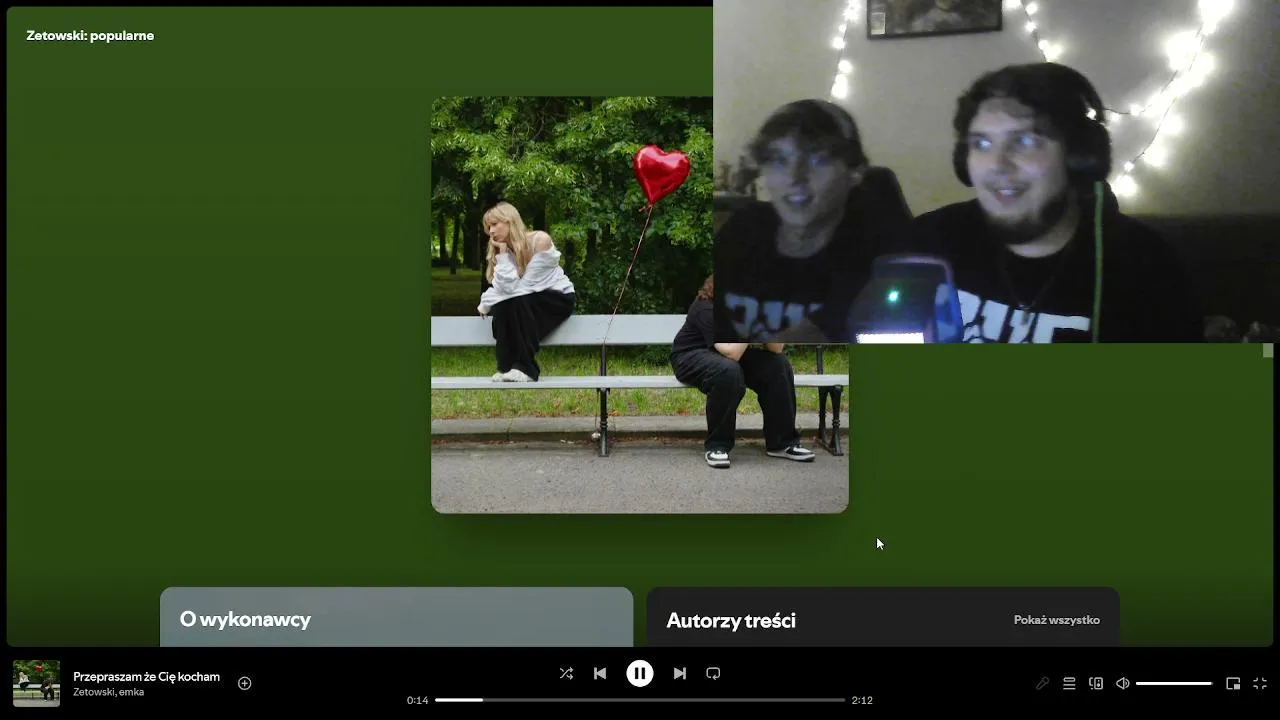Click the Zetowski: popularne heading
The height and width of the screenshot is (720, 1280).
tap(90, 36)
